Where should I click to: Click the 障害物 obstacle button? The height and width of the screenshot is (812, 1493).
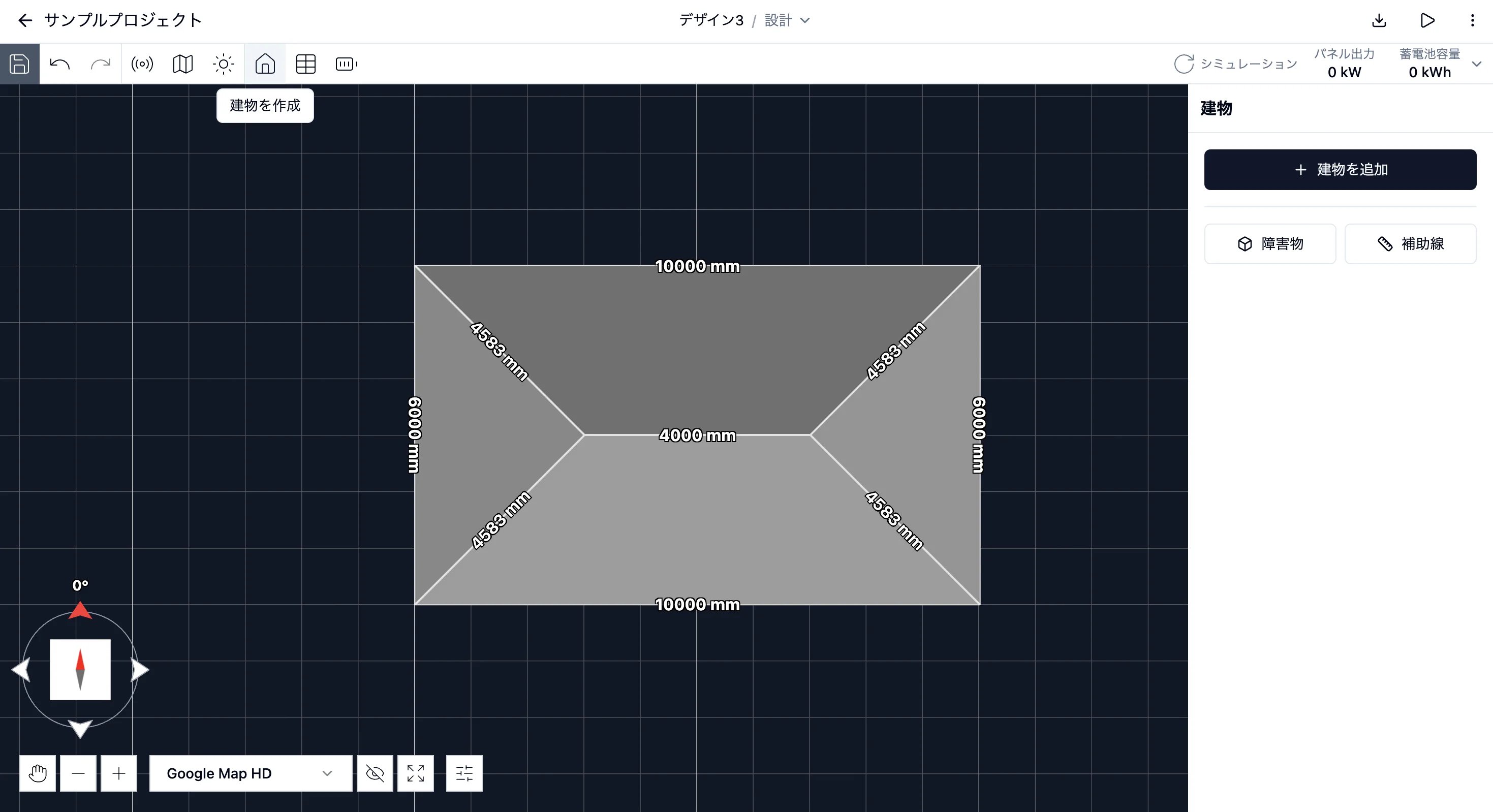(1270, 243)
